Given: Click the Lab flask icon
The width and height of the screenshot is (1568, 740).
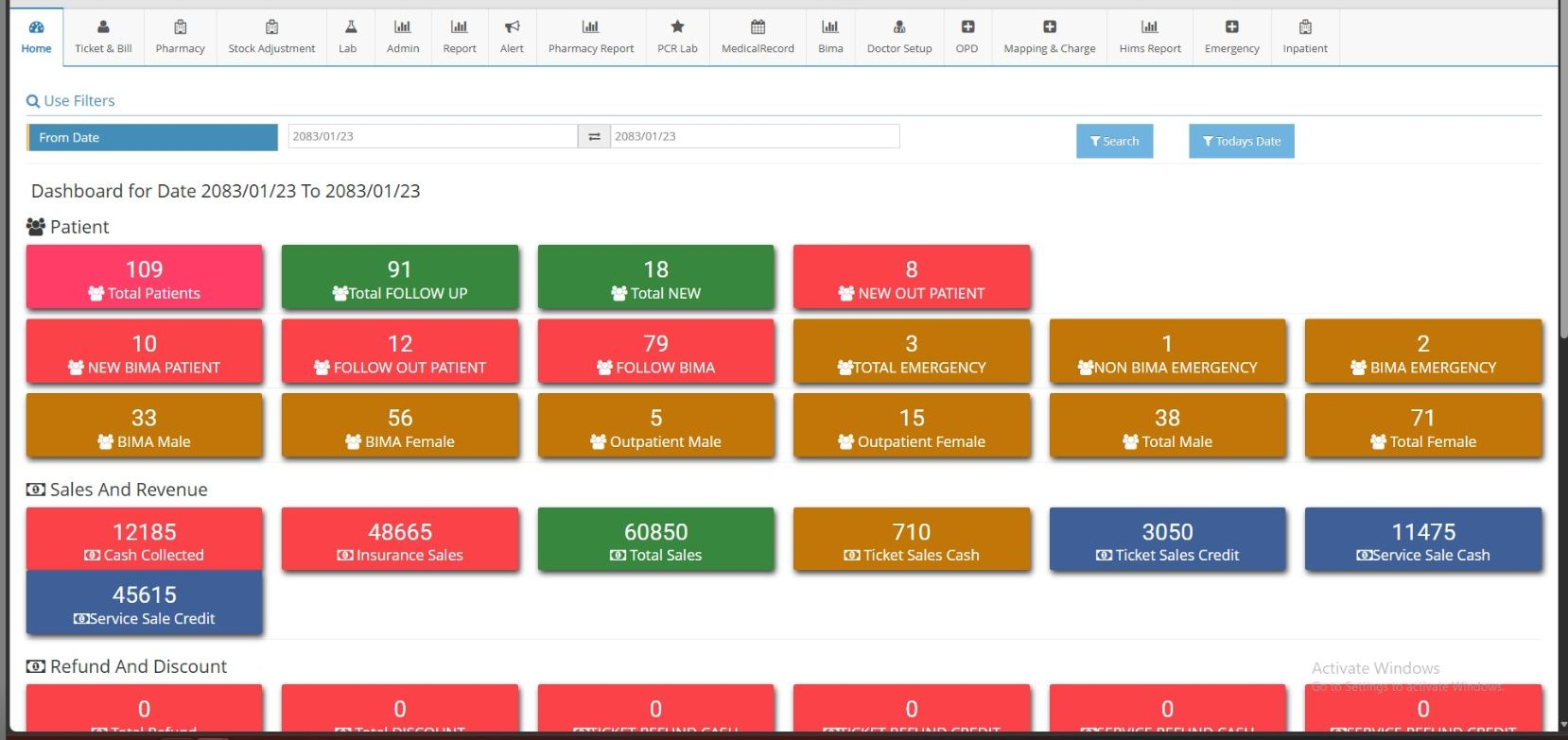Looking at the screenshot, I should point(350,27).
